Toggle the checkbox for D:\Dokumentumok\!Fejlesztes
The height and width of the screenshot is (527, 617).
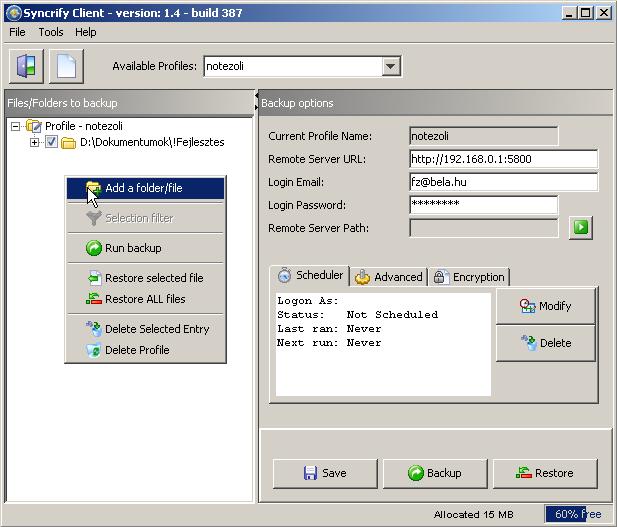point(51,142)
